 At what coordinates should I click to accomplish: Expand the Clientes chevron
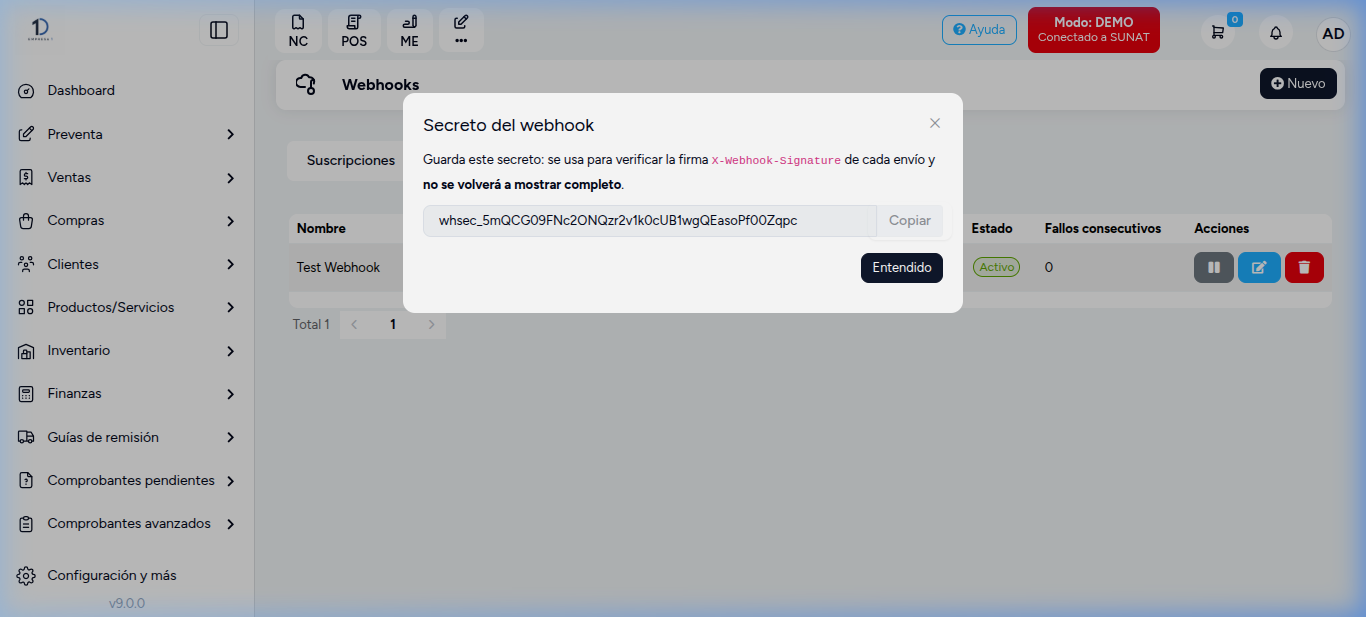click(230, 265)
